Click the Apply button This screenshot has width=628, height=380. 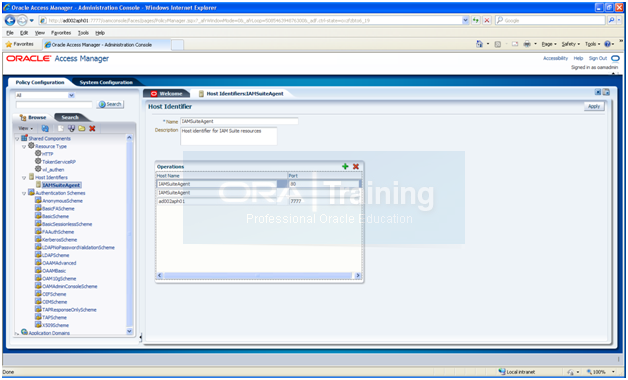(594, 107)
